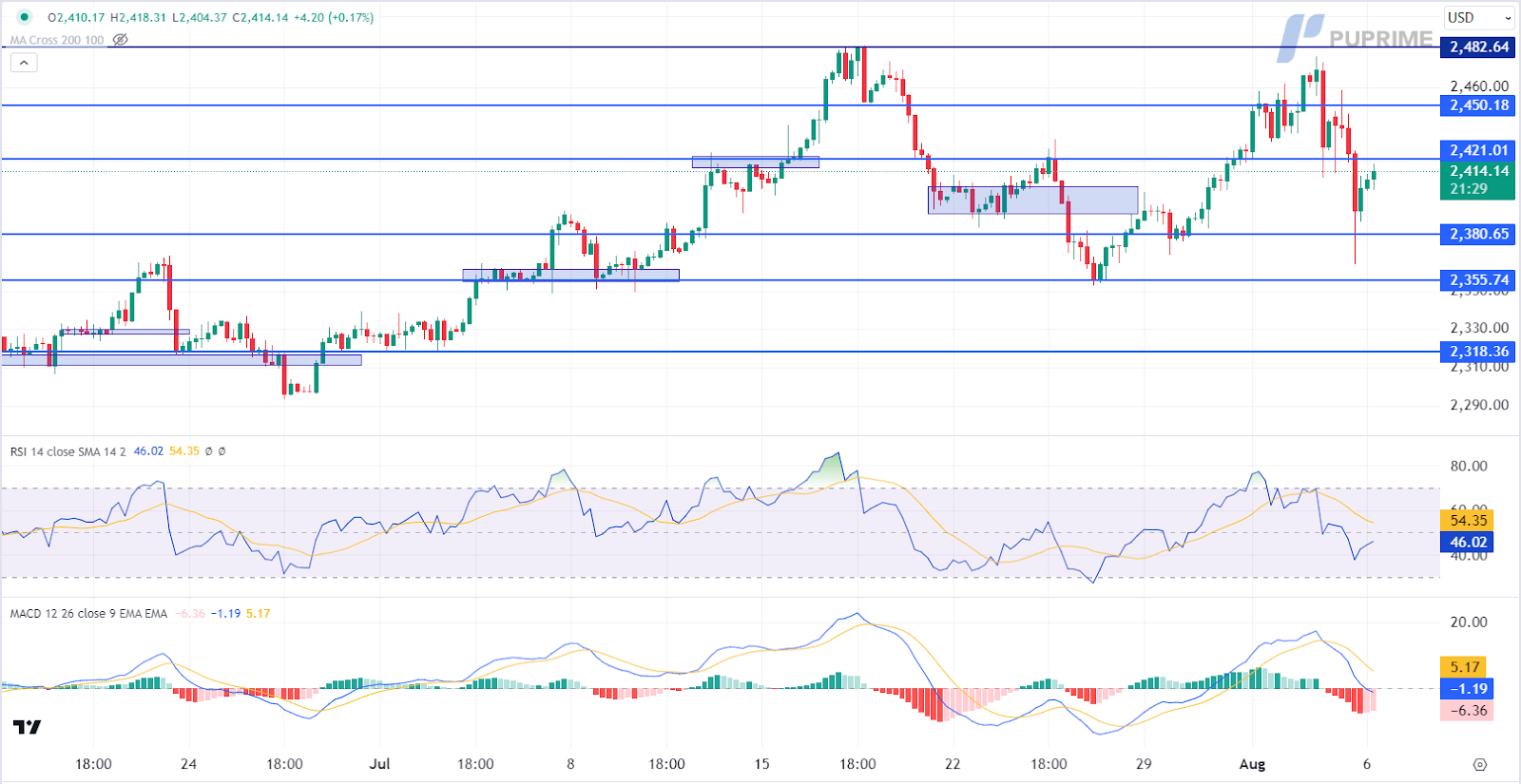Click the MACD histogram -6.36 axis label
The image size is (1521, 784).
tap(1468, 711)
